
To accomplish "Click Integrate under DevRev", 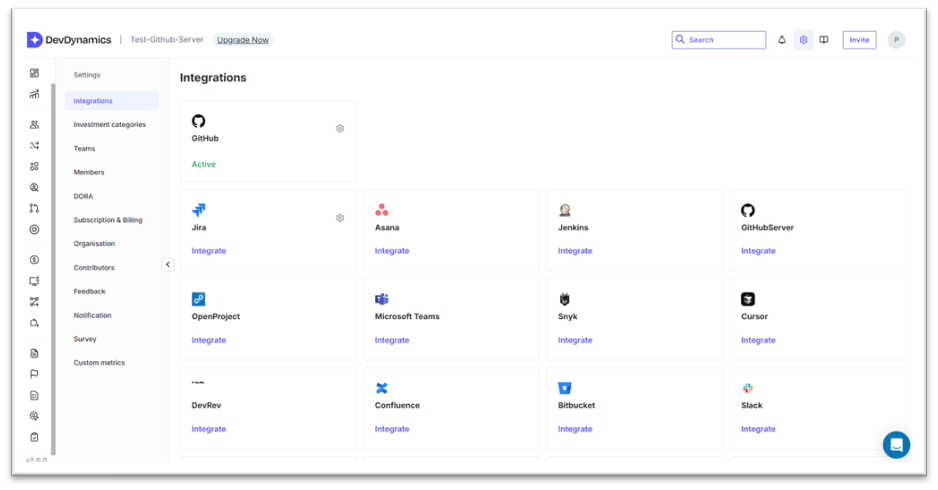I will (209, 429).
